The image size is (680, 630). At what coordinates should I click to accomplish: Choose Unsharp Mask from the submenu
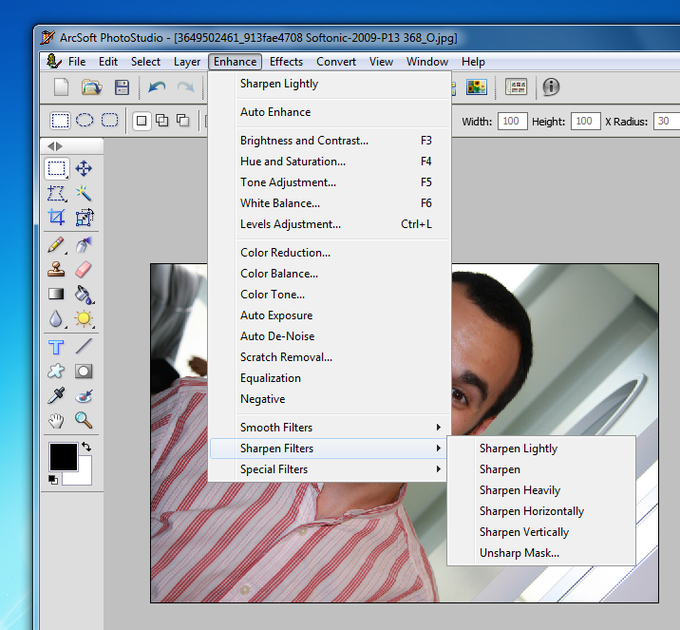519,553
